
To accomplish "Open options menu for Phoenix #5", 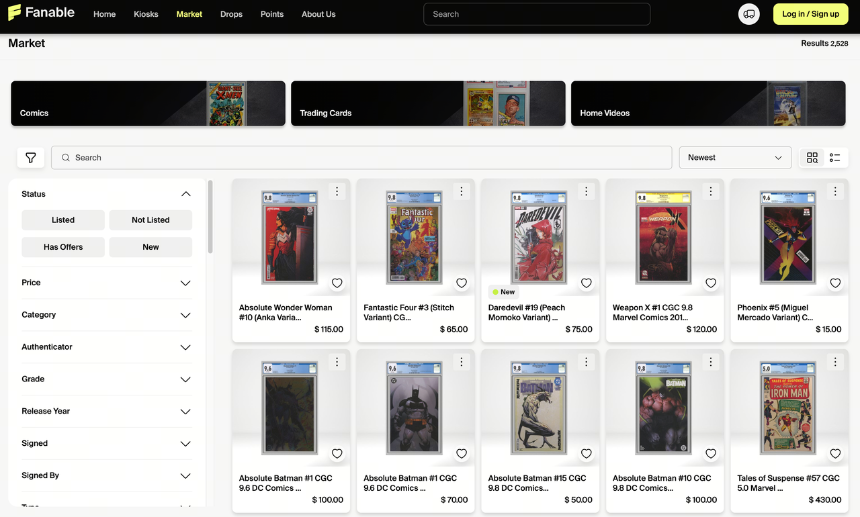I will coord(835,191).
